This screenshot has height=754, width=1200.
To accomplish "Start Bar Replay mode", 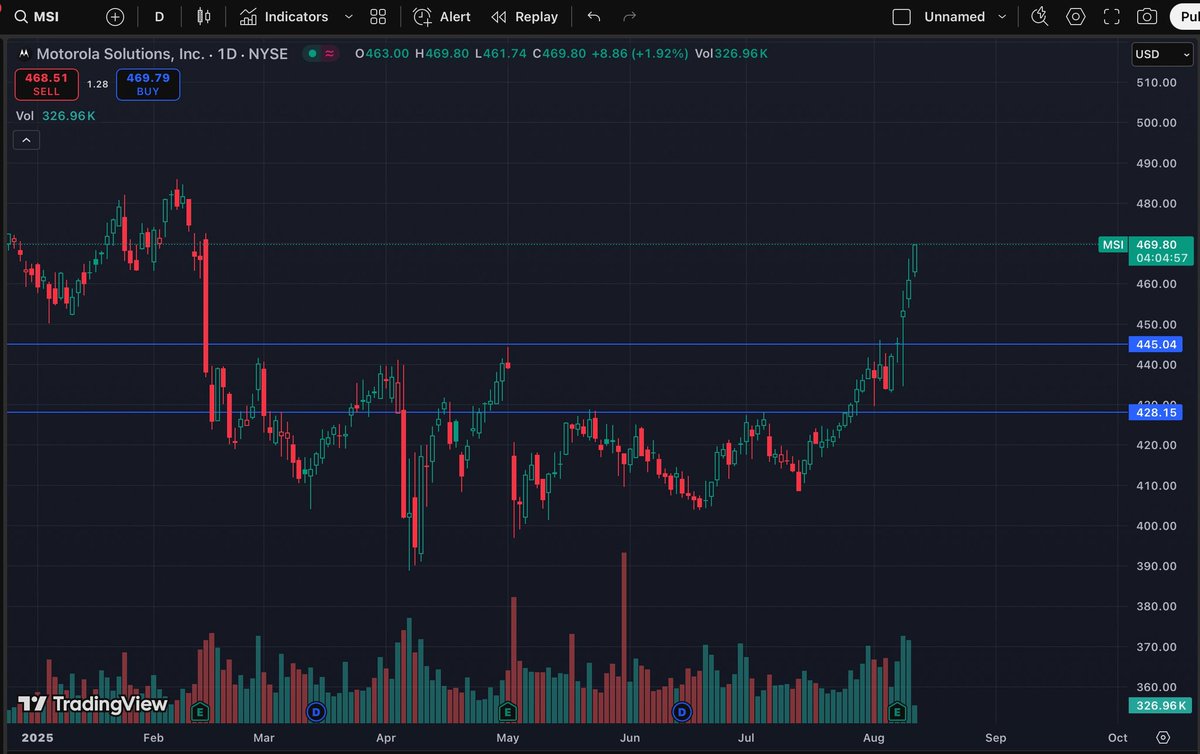I will (525, 16).
